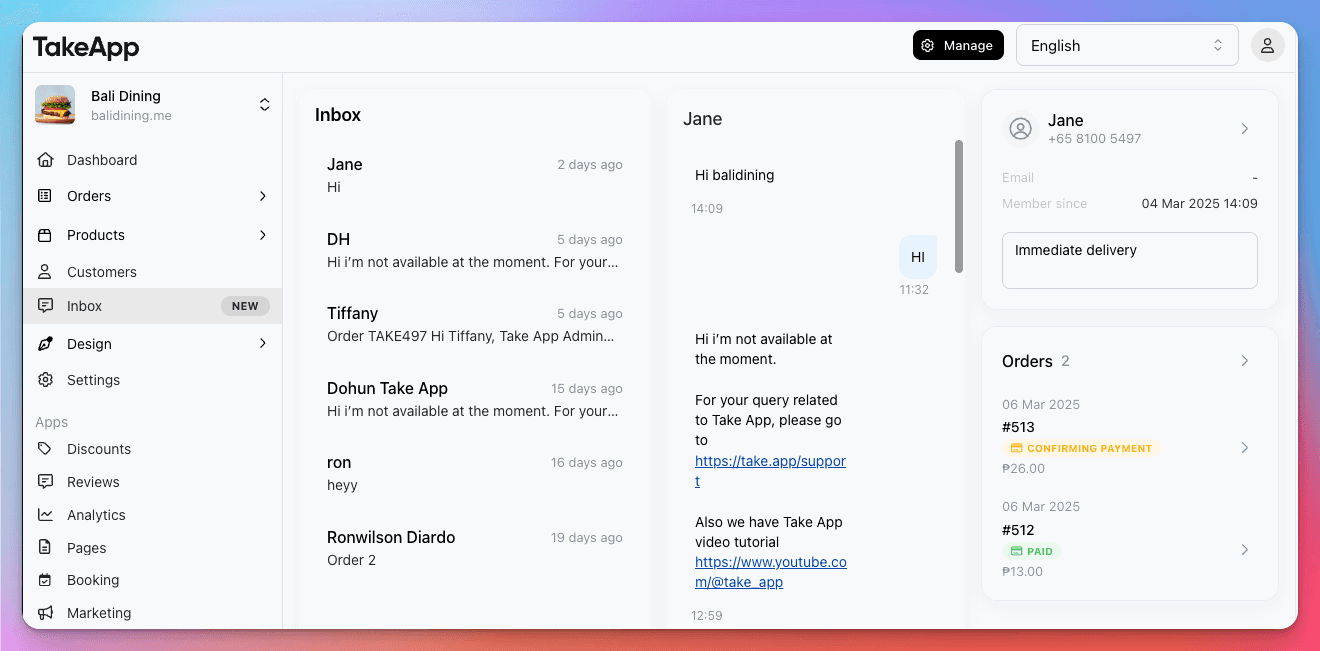Open Tiffany's conversation
This screenshot has width=1320, height=651.
point(475,324)
